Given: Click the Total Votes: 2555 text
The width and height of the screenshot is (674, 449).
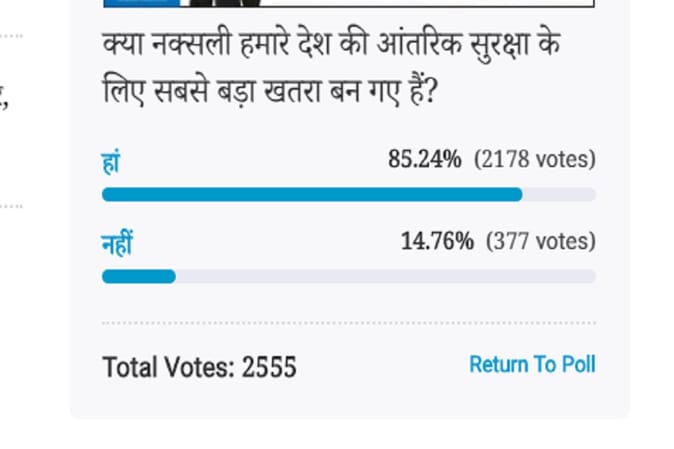Looking at the screenshot, I should [x=199, y=367].
